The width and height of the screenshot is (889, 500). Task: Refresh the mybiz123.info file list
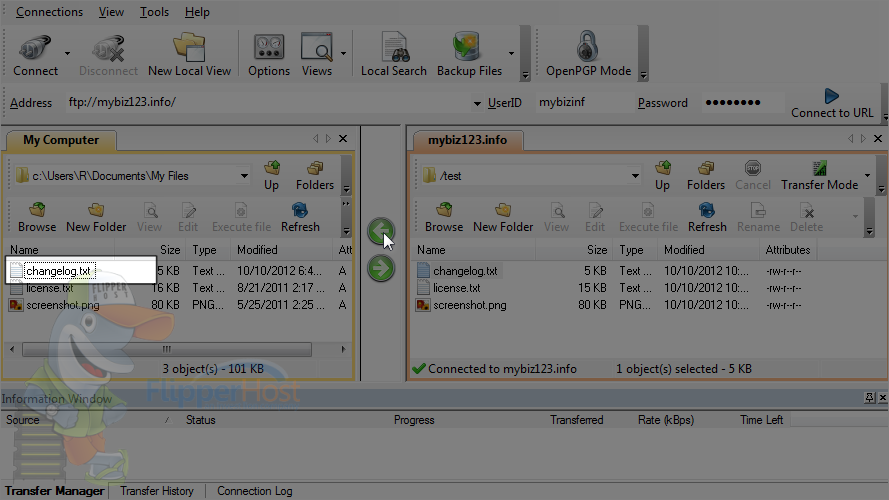(x=707, y=218)
